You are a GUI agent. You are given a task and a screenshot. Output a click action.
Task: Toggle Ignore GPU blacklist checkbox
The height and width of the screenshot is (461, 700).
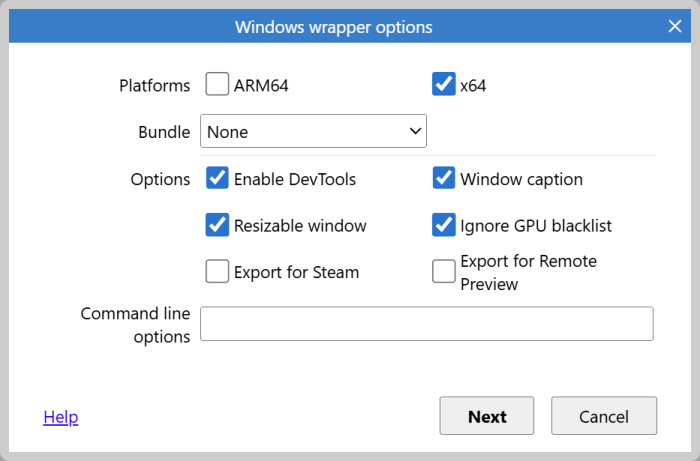[x=444, y=225]
